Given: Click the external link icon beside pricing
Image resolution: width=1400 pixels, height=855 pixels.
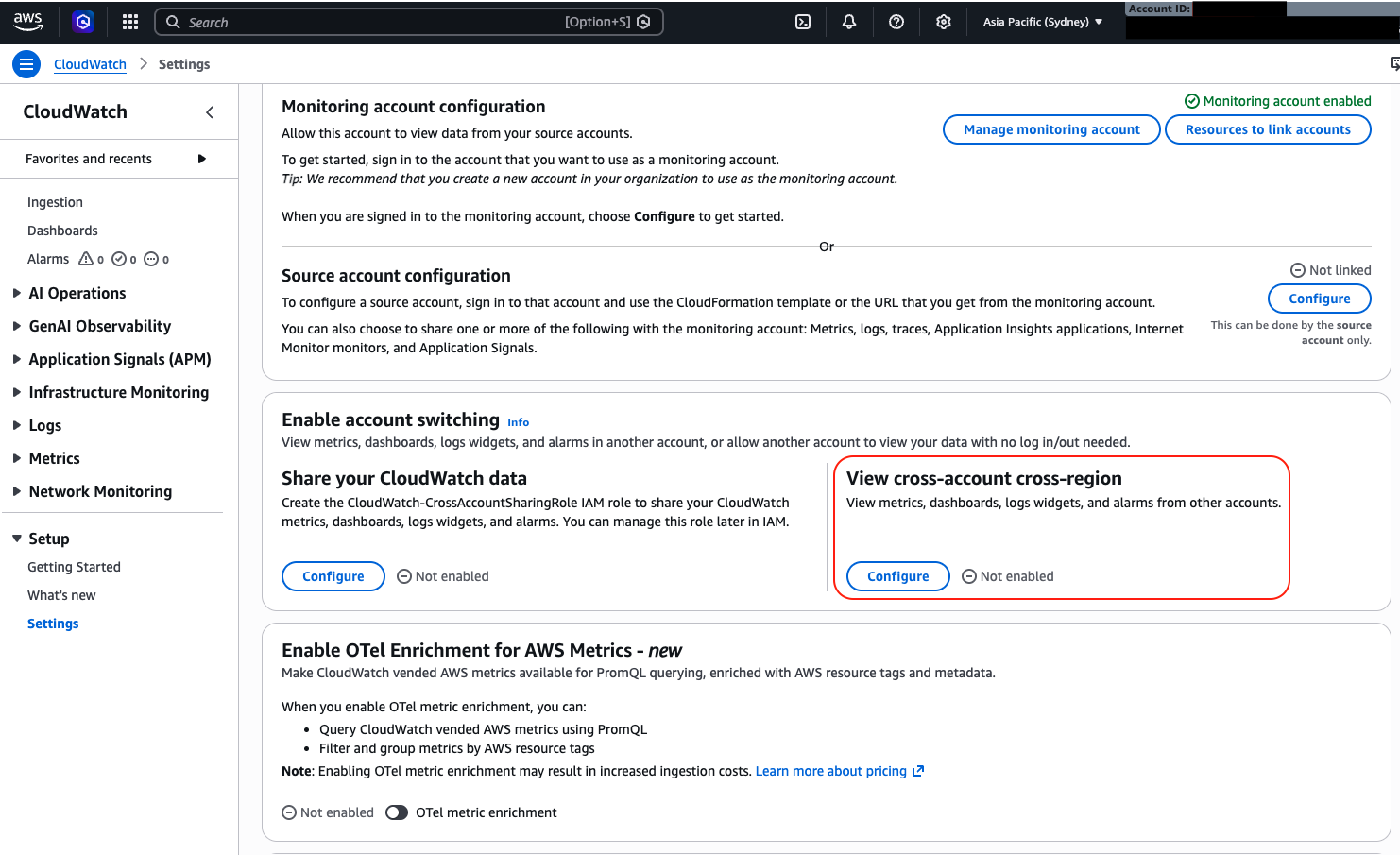Looking at the screenshot, I should (917, 771).
